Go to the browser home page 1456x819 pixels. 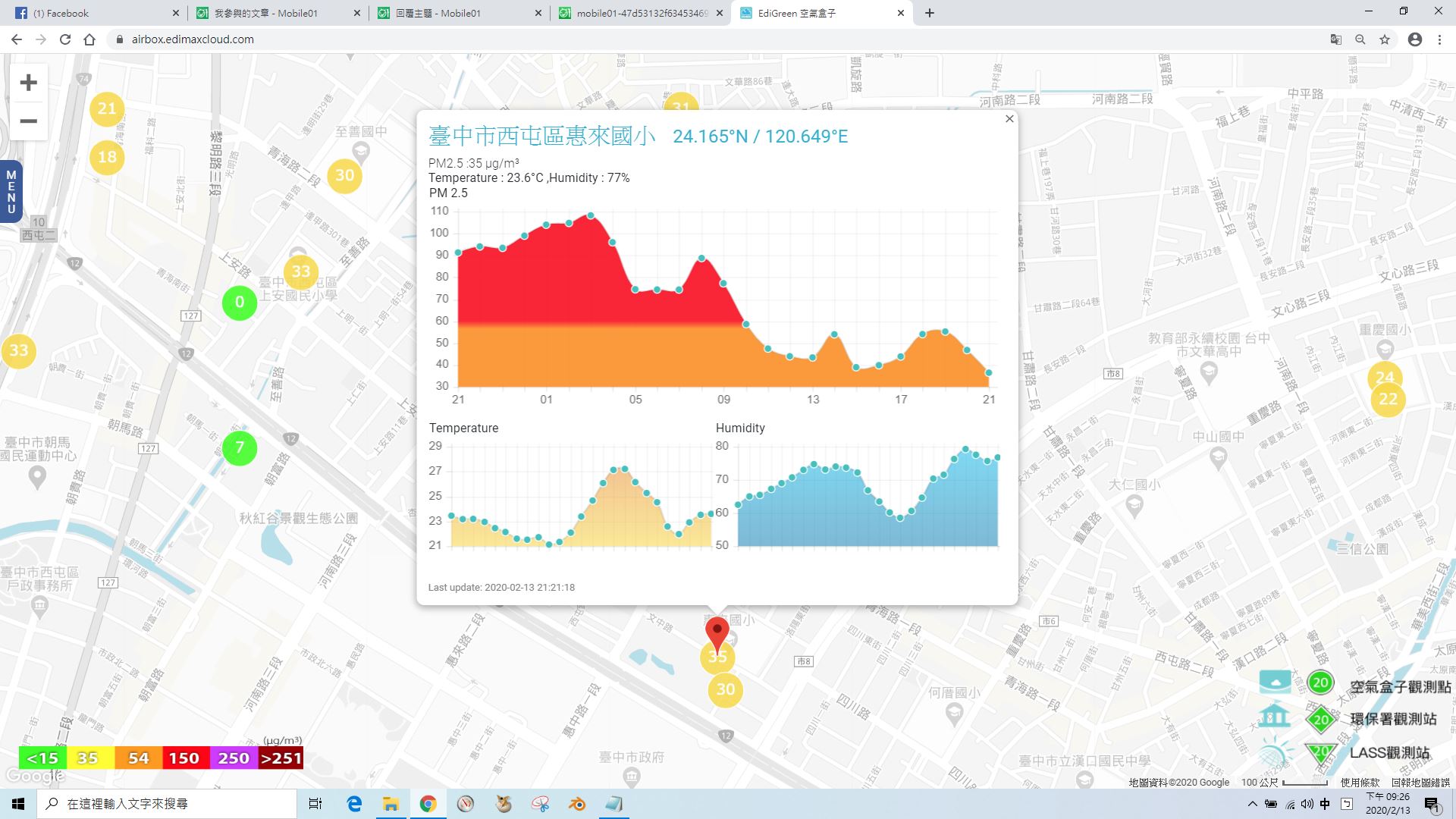coord(89,39)
